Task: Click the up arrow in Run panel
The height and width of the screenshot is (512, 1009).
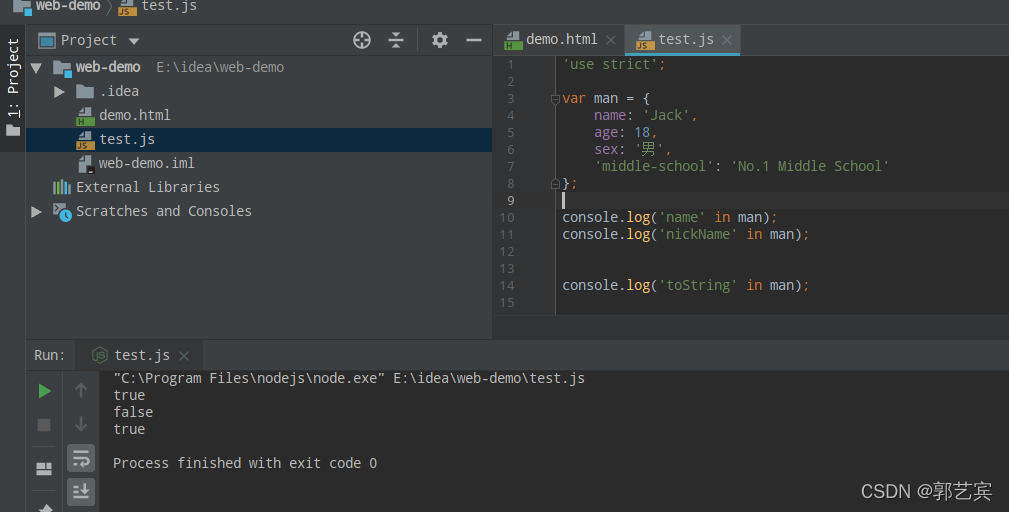Action: [x=81, y=390]
